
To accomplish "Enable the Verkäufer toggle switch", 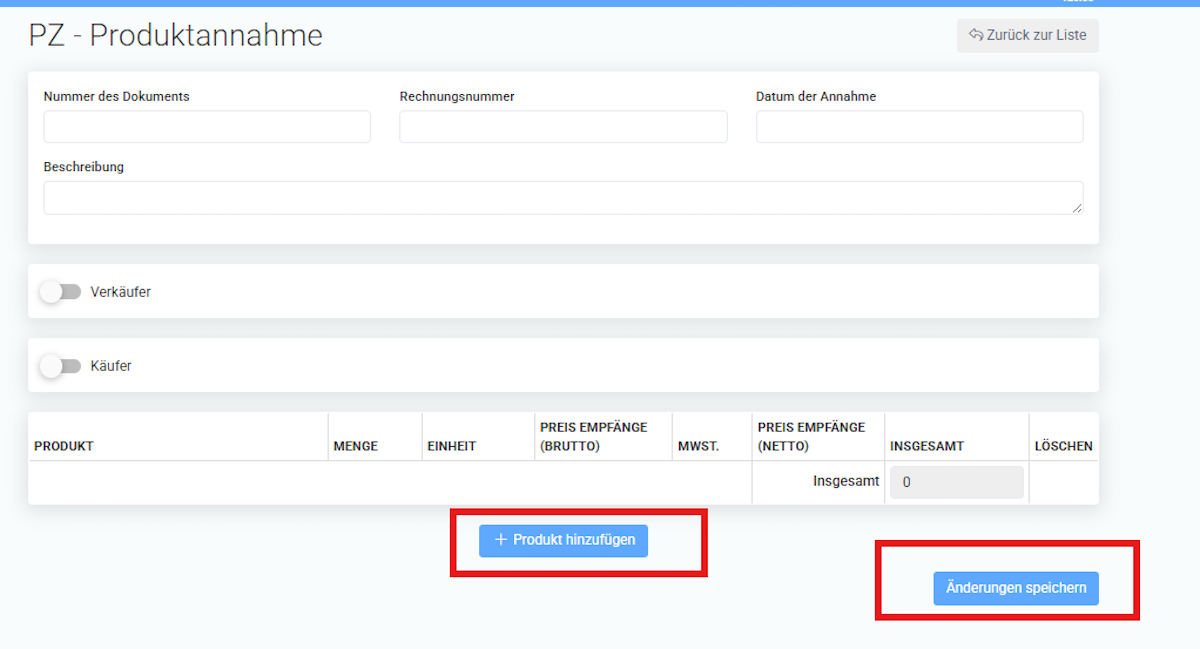I will [x=60, y=292].
